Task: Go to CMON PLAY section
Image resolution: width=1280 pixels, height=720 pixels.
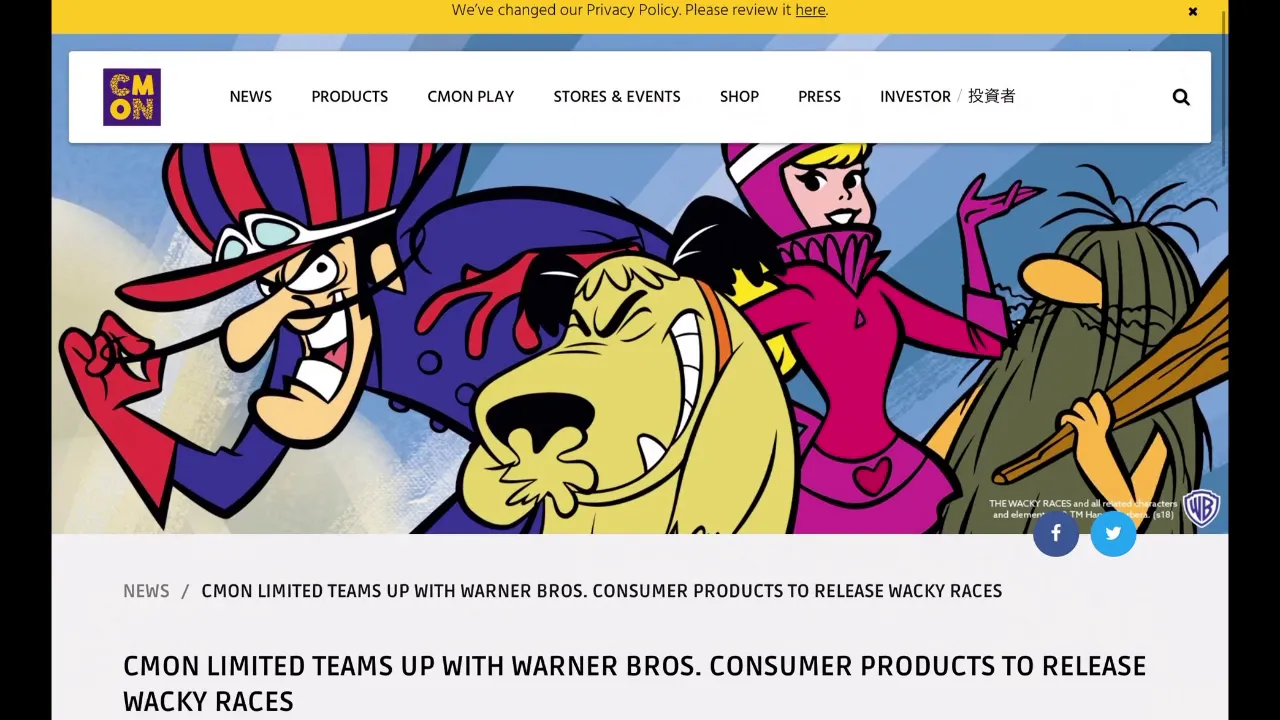Action: tap(471, 97)
